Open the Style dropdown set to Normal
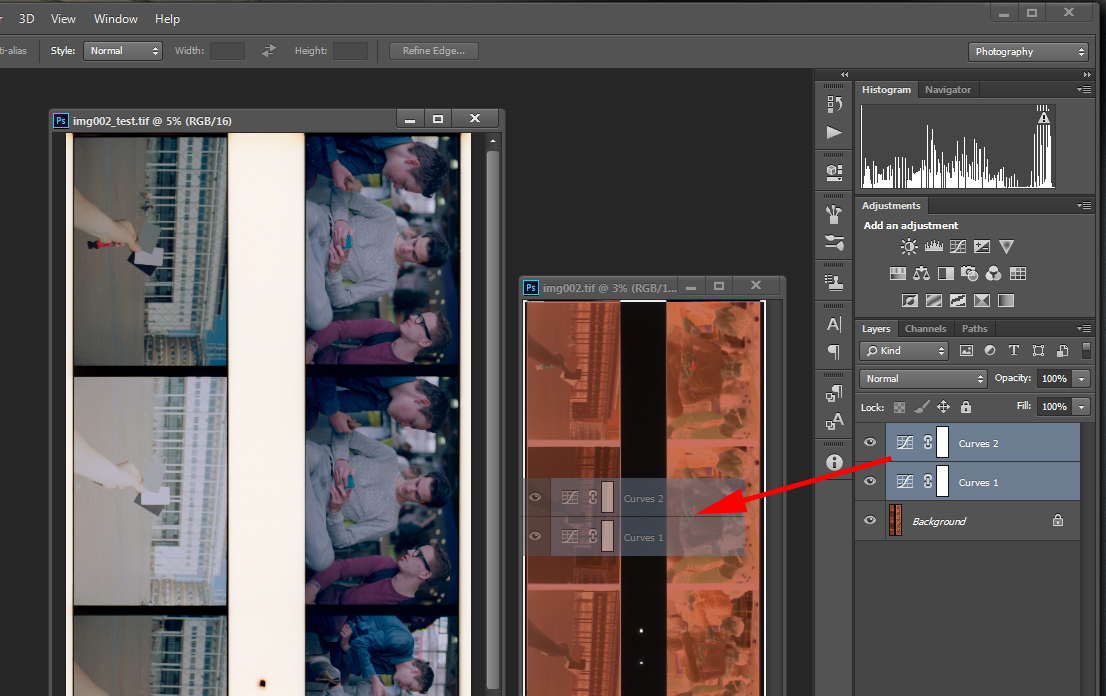 tap(123, 51)
